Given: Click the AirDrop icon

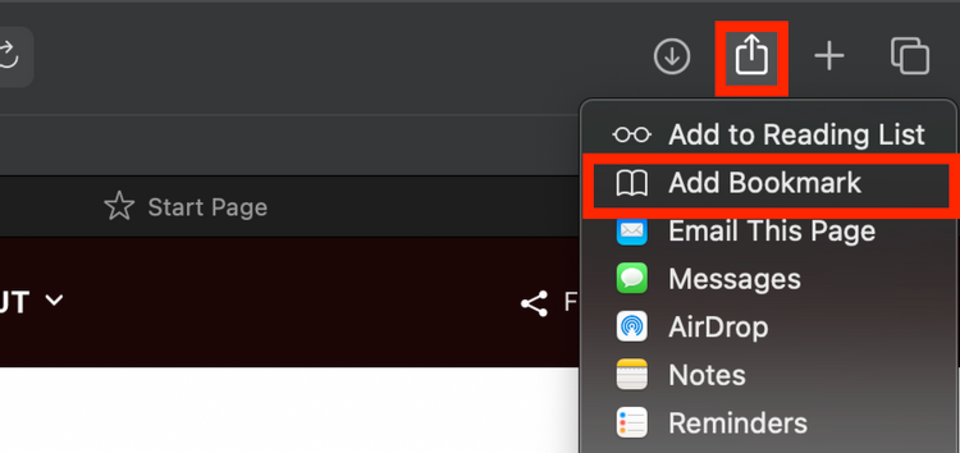Looking at the screenshot, I should (x=632, y=326).
